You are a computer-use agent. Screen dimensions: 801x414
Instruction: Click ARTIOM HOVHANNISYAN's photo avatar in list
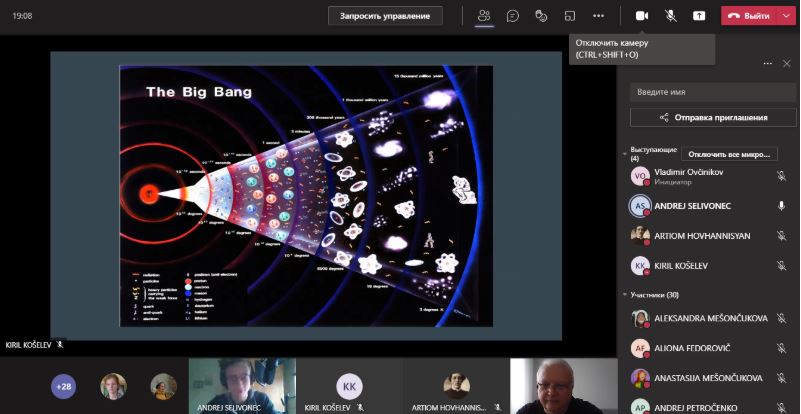point(640,236)
